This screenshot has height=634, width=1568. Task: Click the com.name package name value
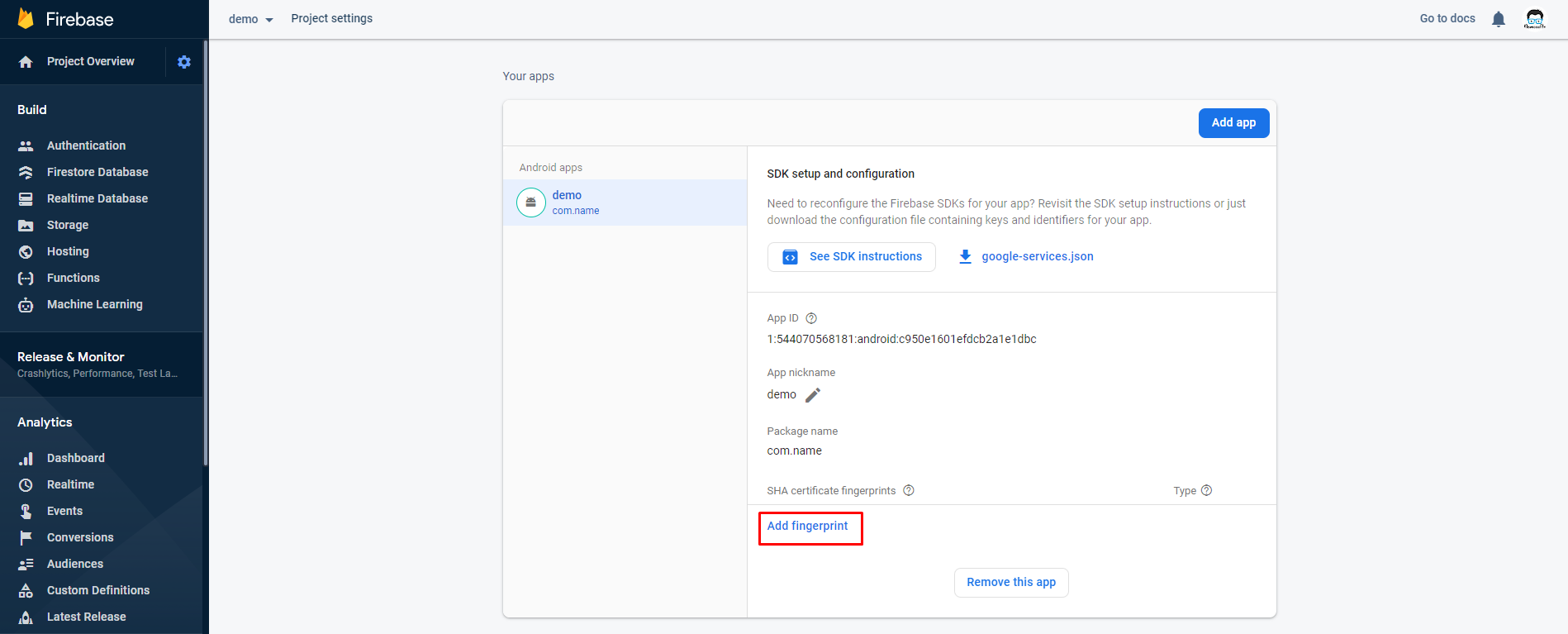click(794, 450)
